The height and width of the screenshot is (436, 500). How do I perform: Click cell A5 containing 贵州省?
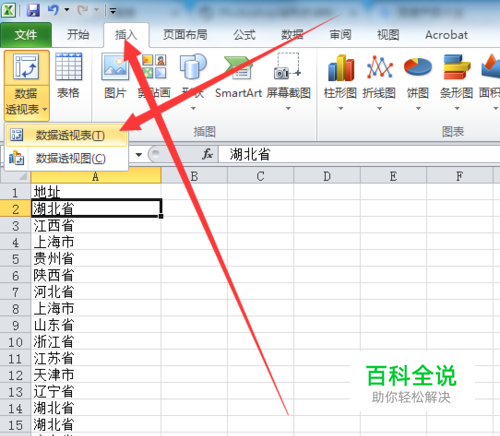point(96,259)
